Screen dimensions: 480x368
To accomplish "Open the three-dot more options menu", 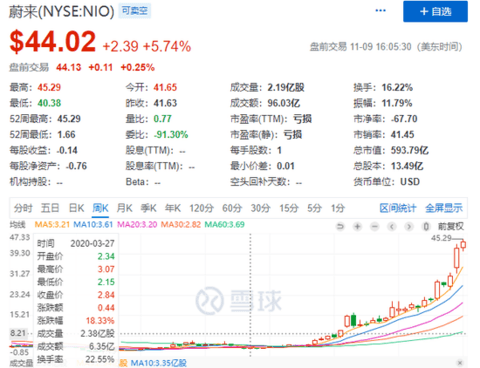I will pyautogui.click(x=380, y=11).
